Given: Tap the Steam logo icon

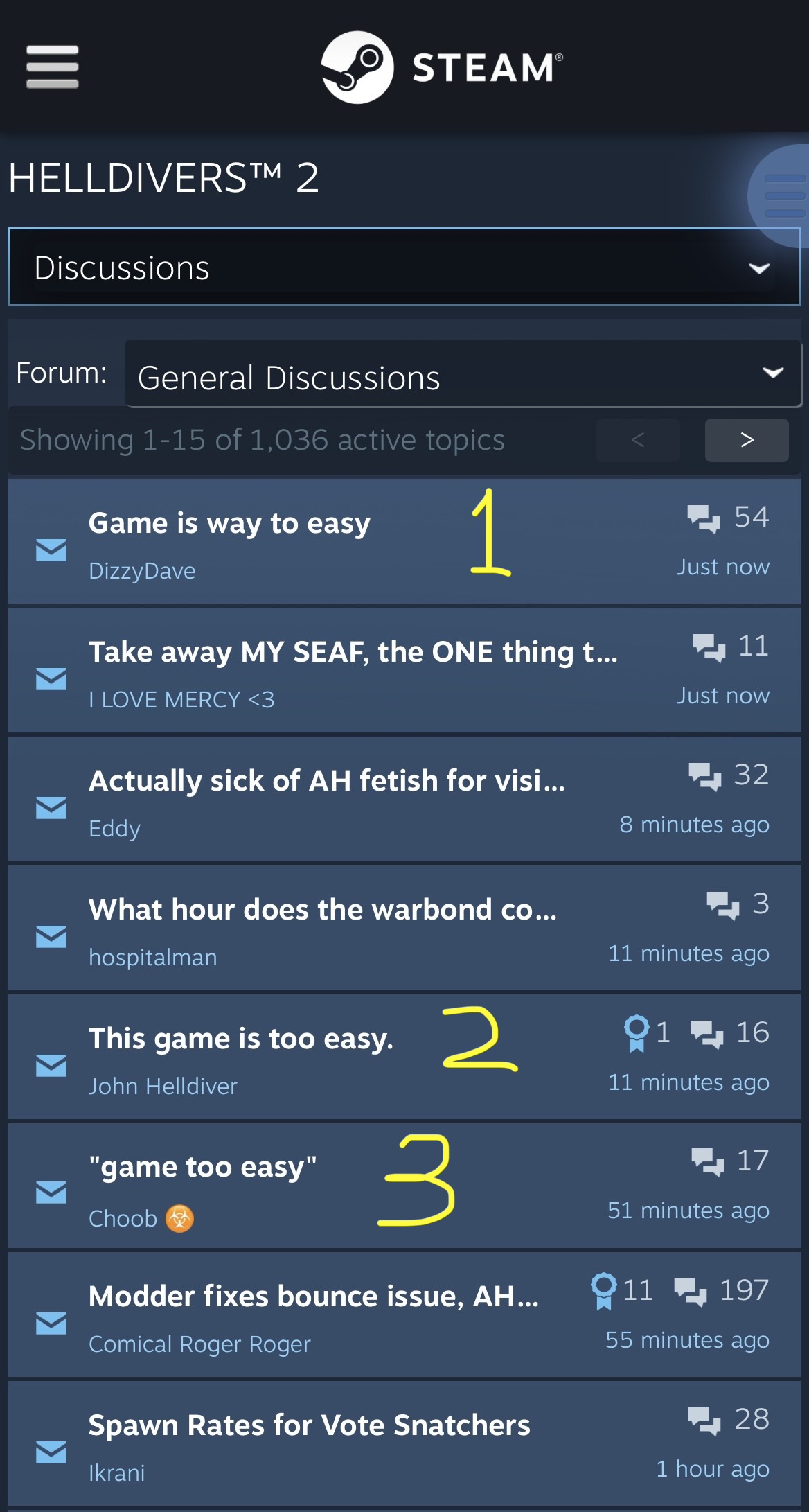Looking at the screenshot, I should 357,67.
